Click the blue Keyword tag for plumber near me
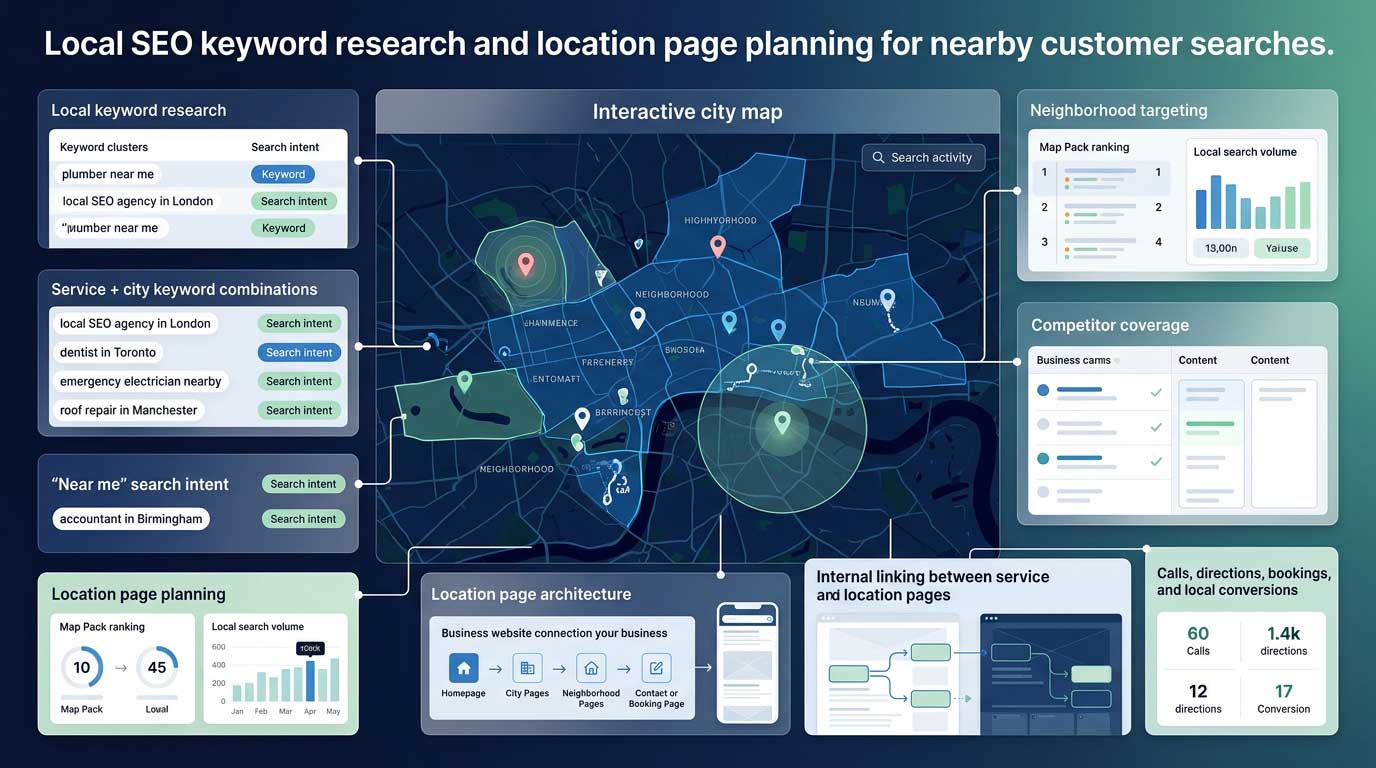 (x=283, y=174)
